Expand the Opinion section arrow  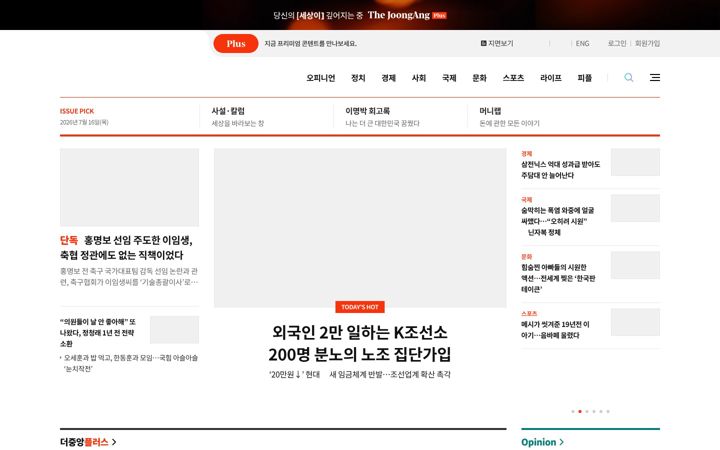click(561, 442)
